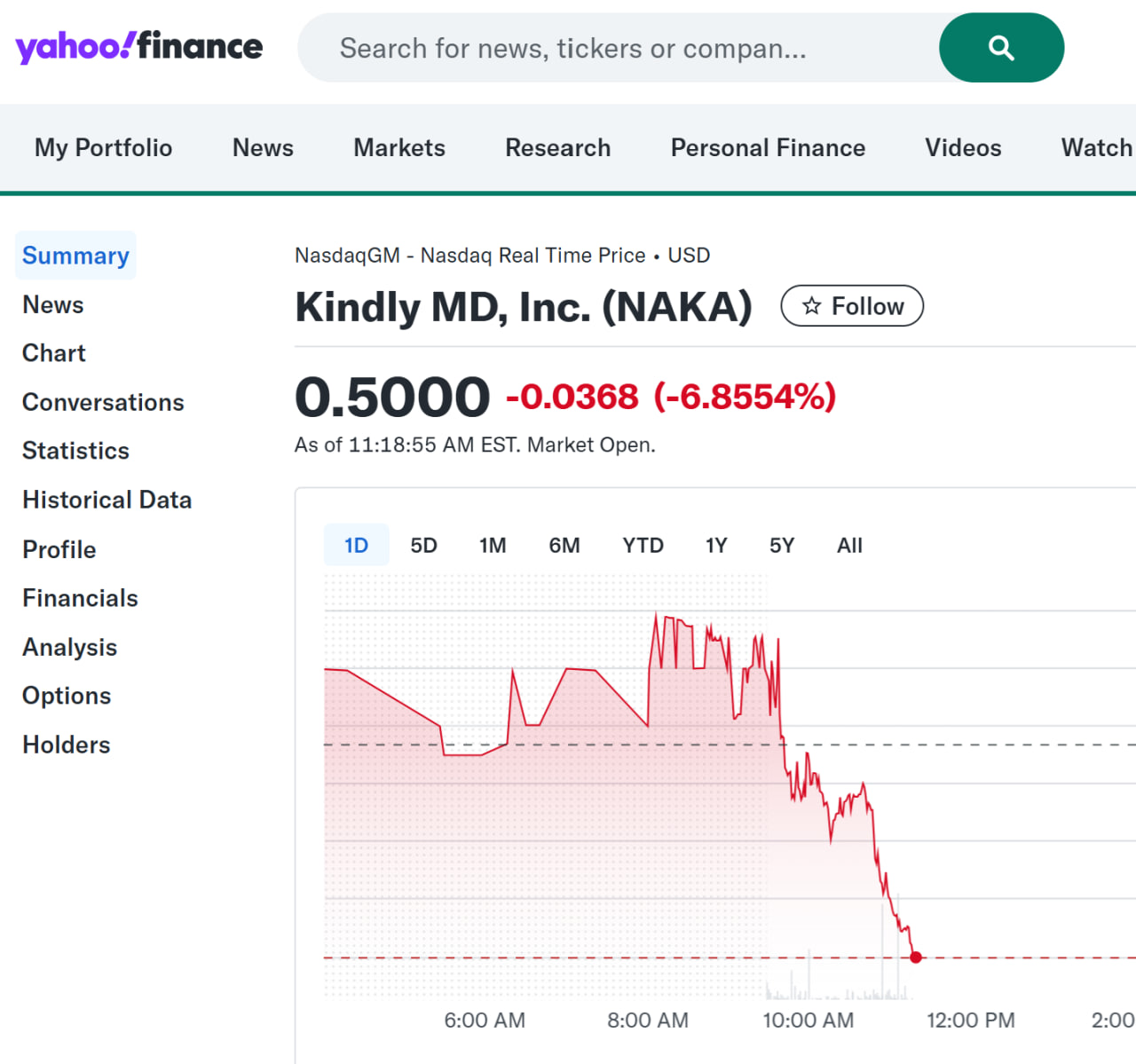Screen dimensions: 1136x1064
Task: Switch chart to 1M range
Action: [x=493, y=545]
